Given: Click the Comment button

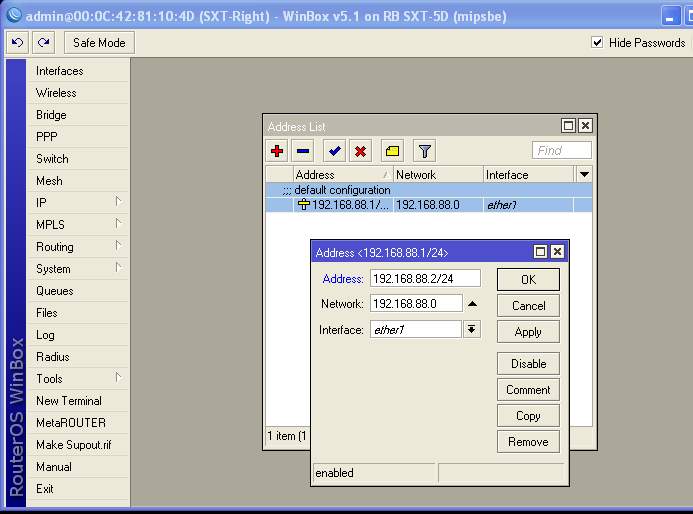Looking at the screenshot, I should click(x=528, y=390).
